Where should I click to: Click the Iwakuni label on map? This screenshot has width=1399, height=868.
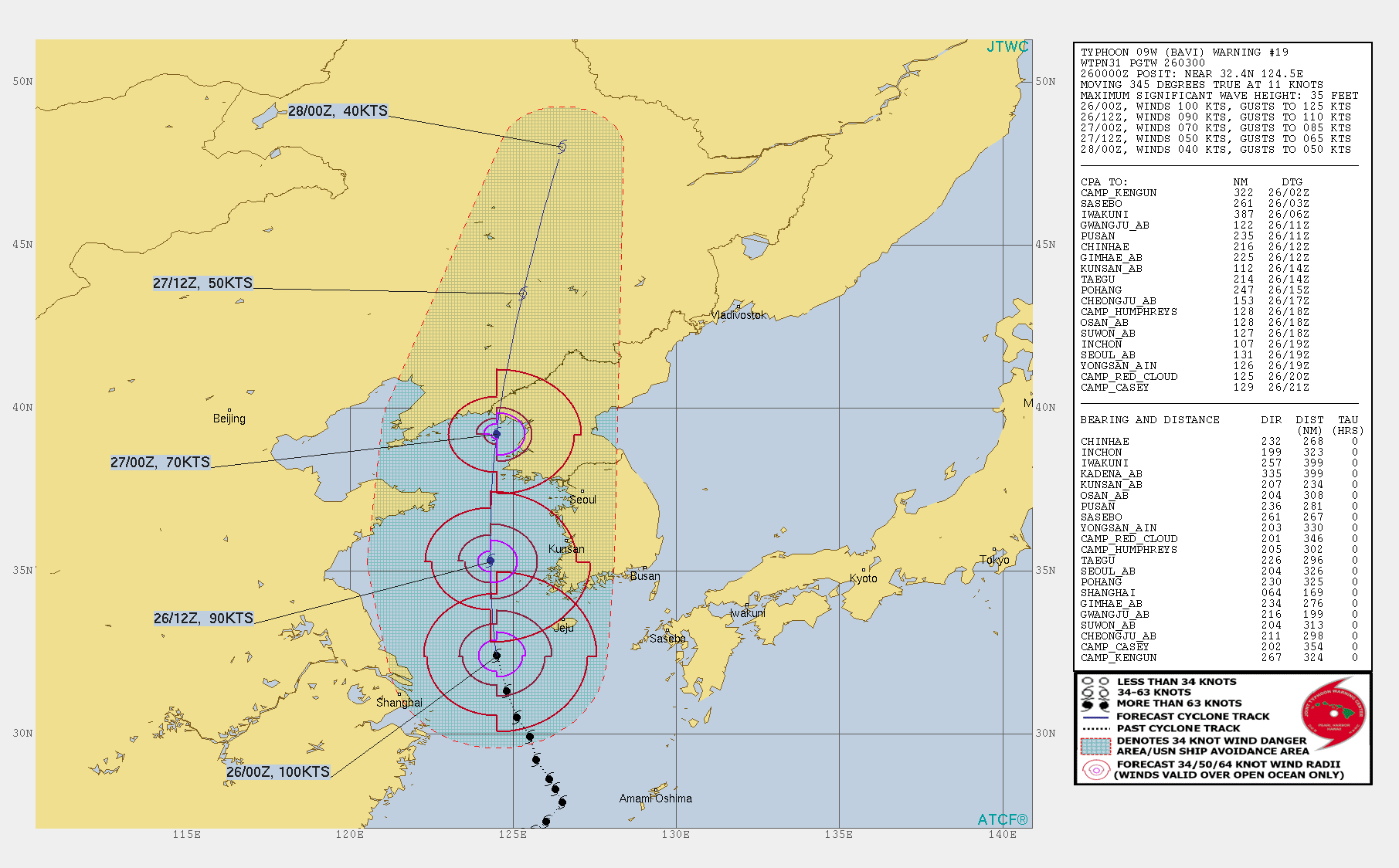click(x=748, y=613)
